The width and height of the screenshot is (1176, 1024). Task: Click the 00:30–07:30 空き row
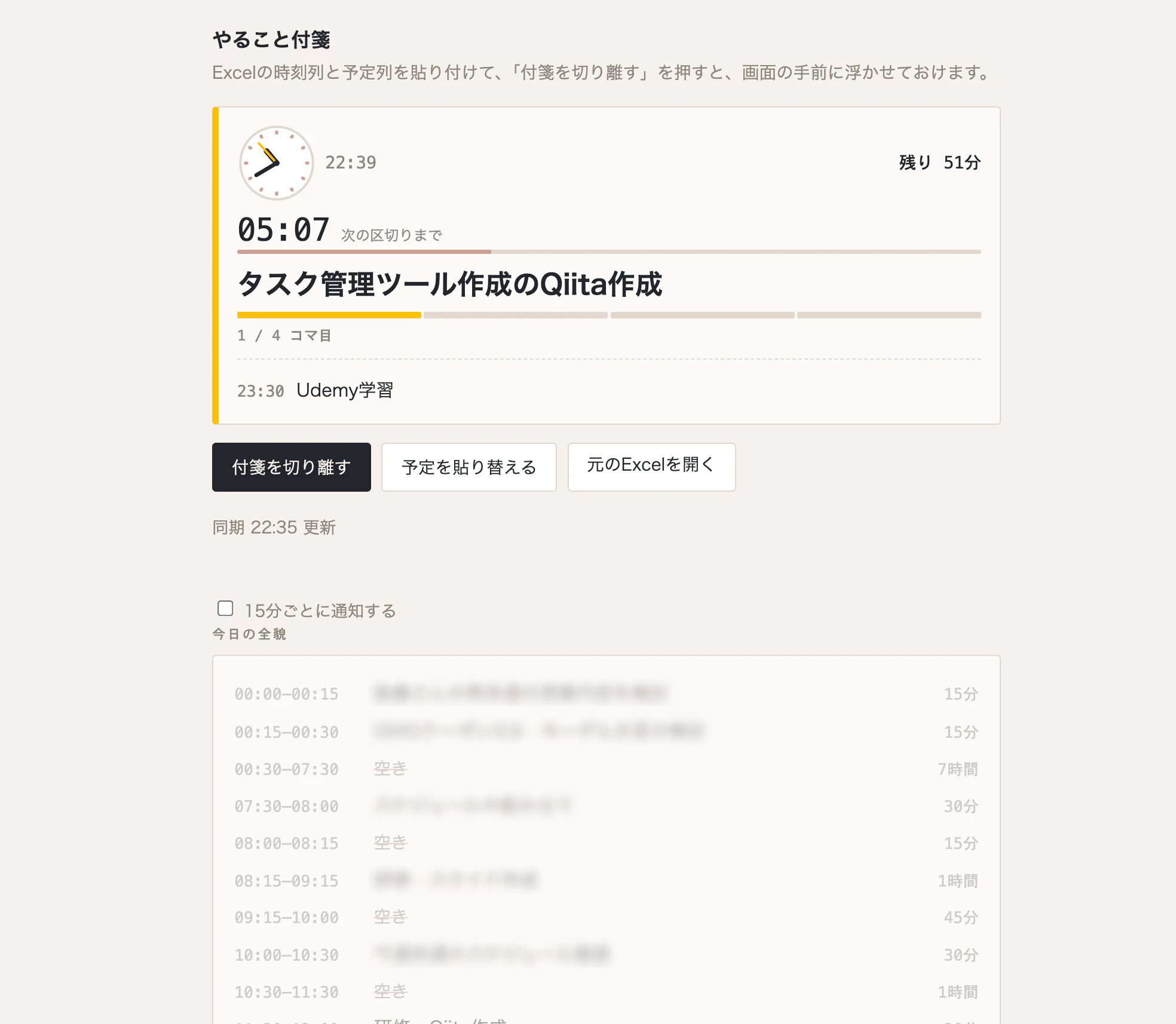(x=606, y=769)
